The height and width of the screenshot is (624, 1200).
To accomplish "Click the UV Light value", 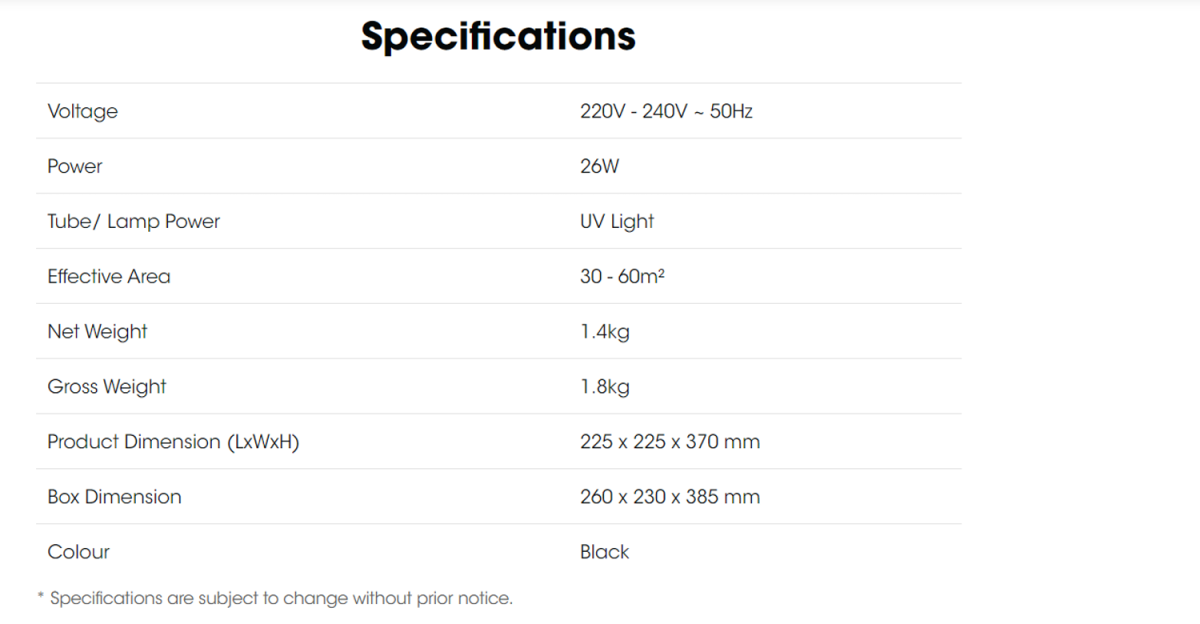I will pos(617,221).
